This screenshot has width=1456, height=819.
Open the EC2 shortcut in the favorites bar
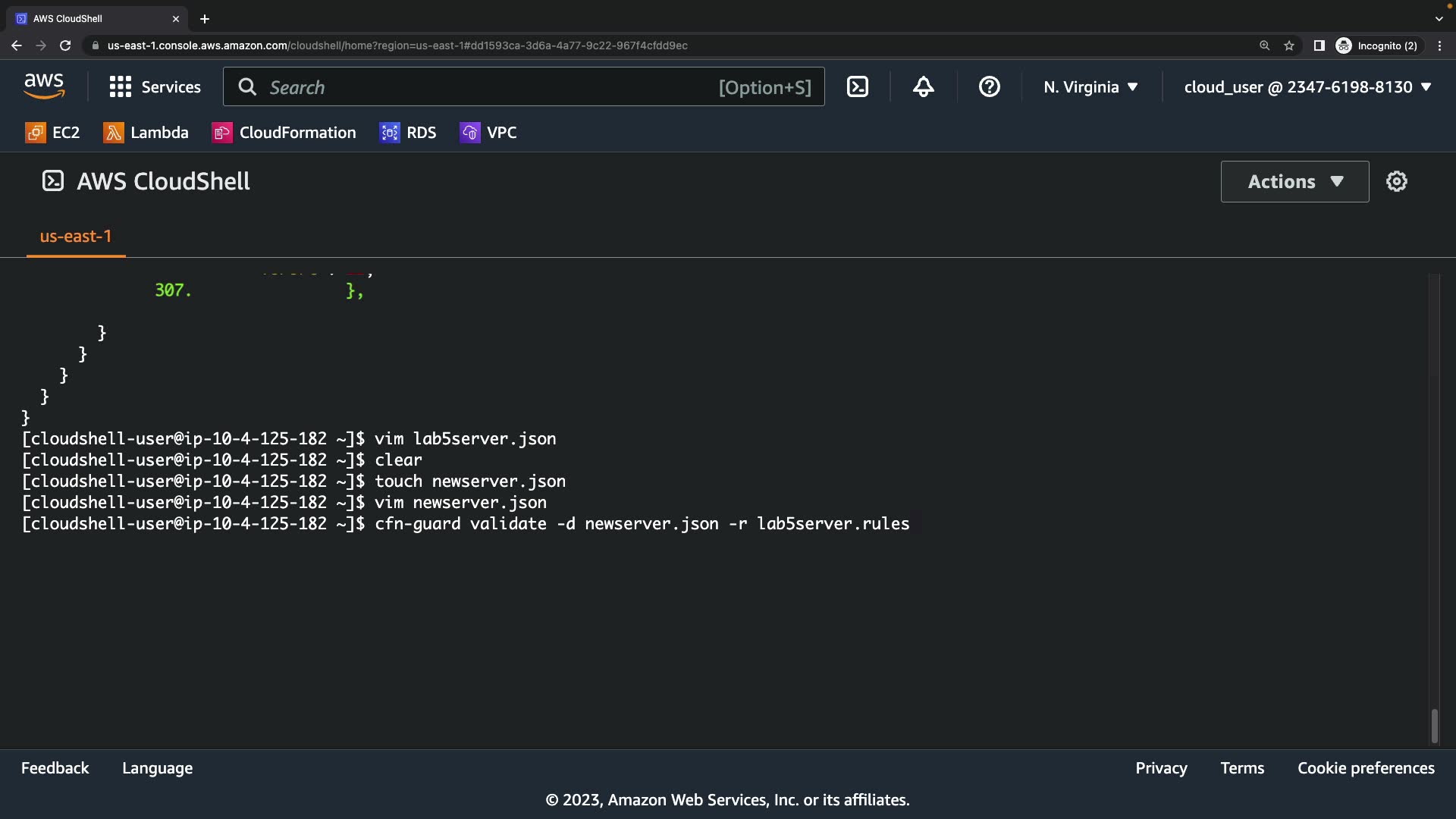pyautogui.click(x=52, y=133)
